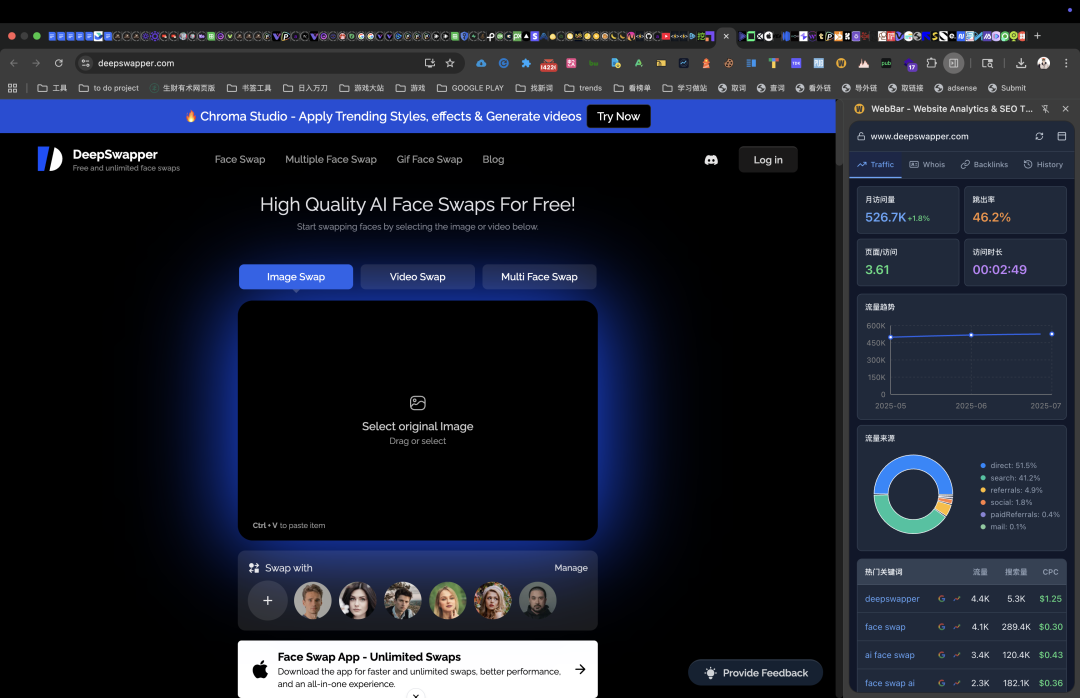Click the WebBar W extension icon in toolbar
The width and height of the screenshot is (1080, 698).
(841, 63)
